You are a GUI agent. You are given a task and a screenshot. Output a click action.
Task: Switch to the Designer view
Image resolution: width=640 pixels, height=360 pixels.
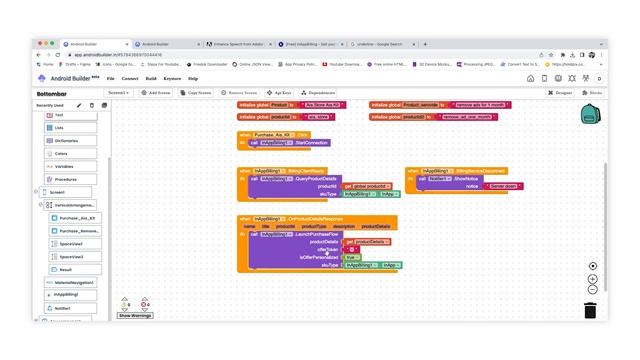560,93
